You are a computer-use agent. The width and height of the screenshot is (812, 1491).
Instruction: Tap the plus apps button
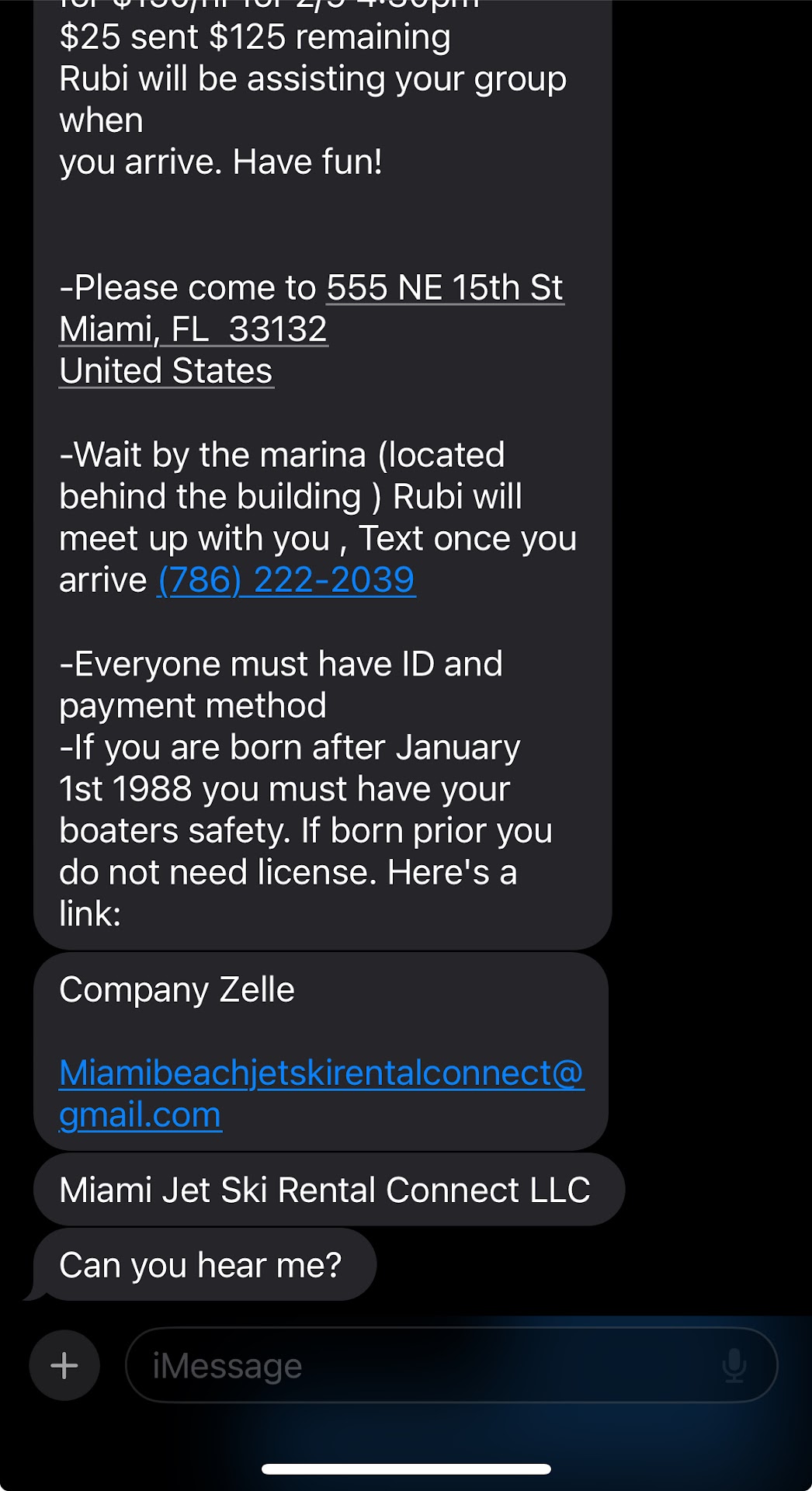(64, 1365)
